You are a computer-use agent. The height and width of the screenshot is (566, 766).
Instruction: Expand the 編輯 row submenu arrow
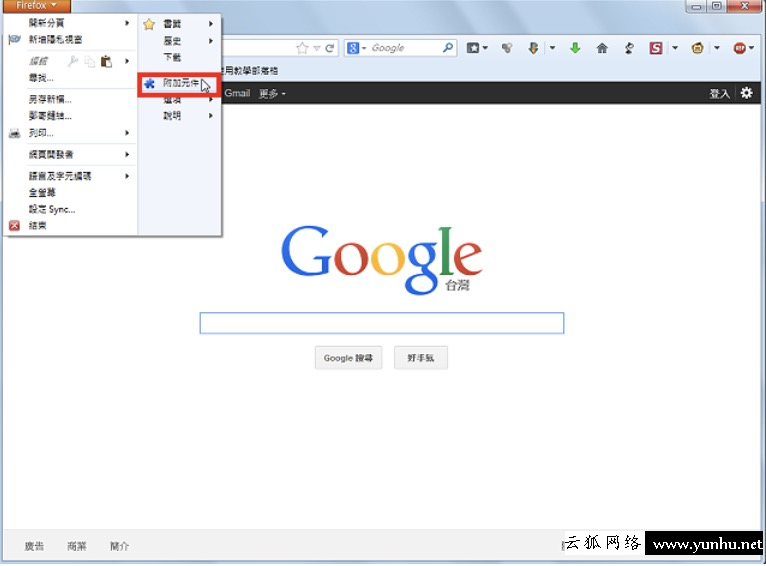[x=127, y=61]
